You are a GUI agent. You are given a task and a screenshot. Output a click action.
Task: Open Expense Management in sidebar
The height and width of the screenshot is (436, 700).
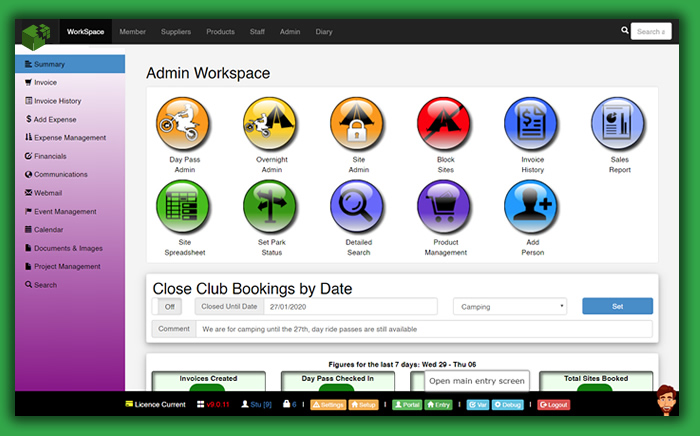click(70, 137)
